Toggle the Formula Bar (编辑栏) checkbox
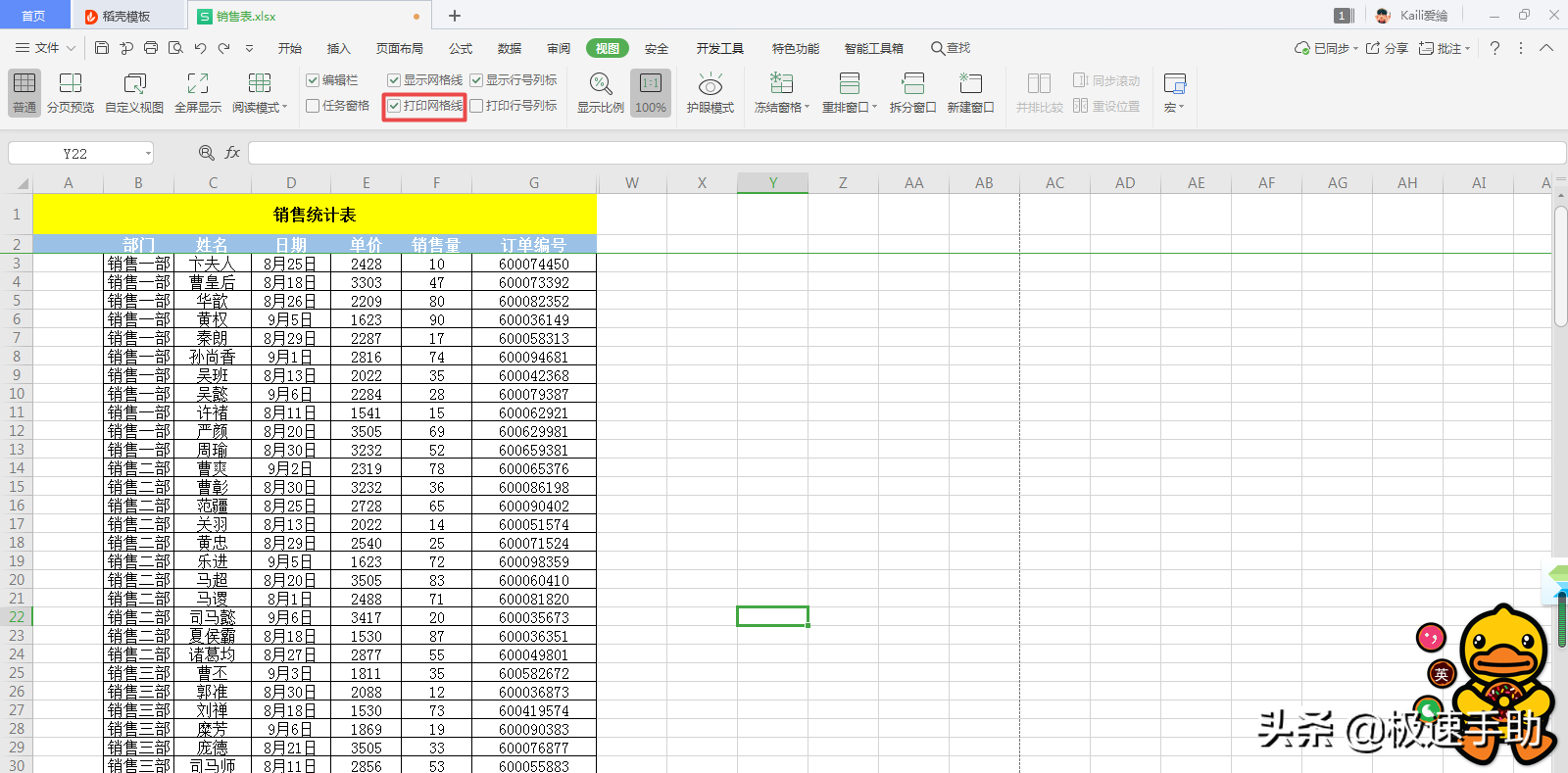The width and height of the screenshot is (1568, 773). 313,80
